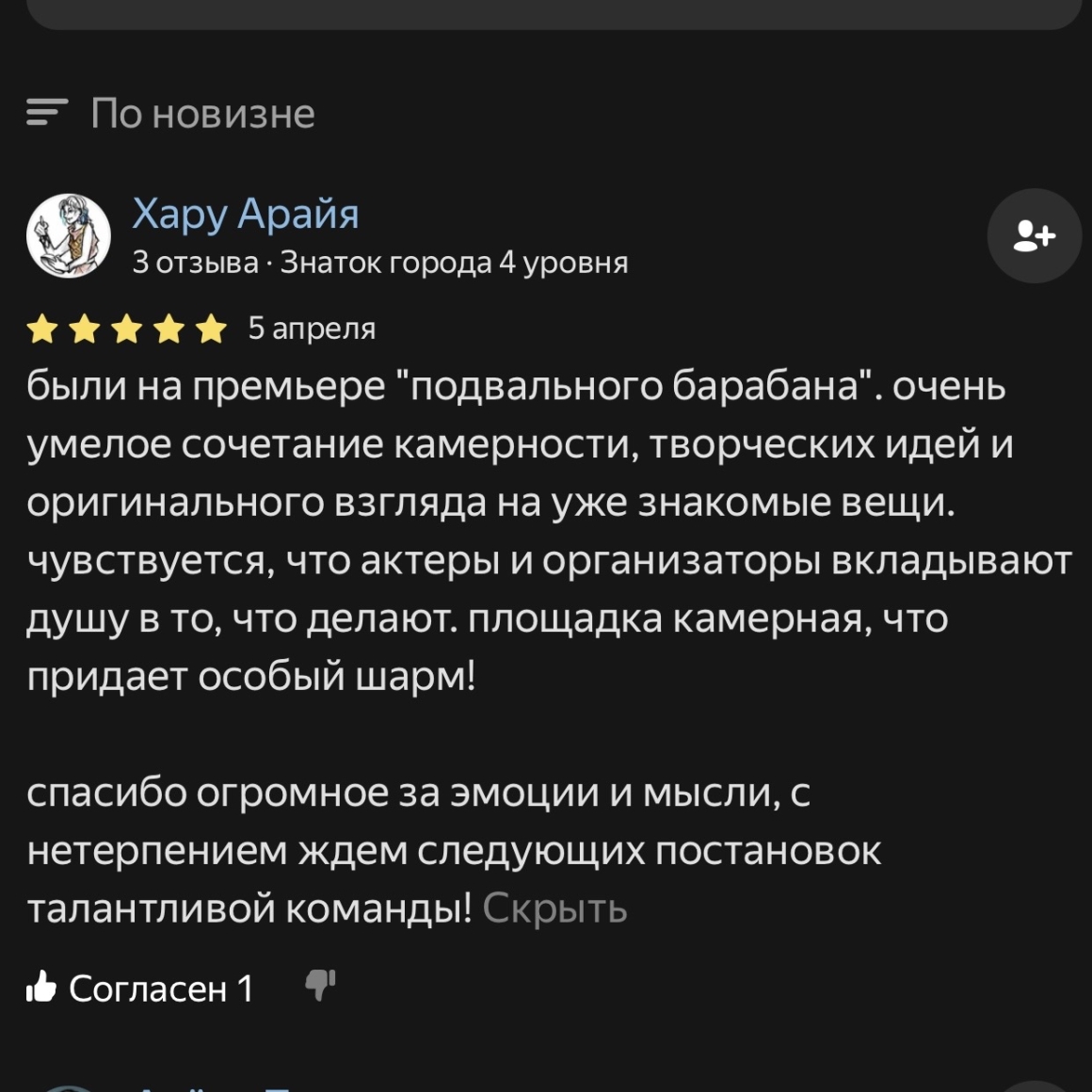Click the third yellow rating star
The image size is (1092, 1092).
click(126, 329)
